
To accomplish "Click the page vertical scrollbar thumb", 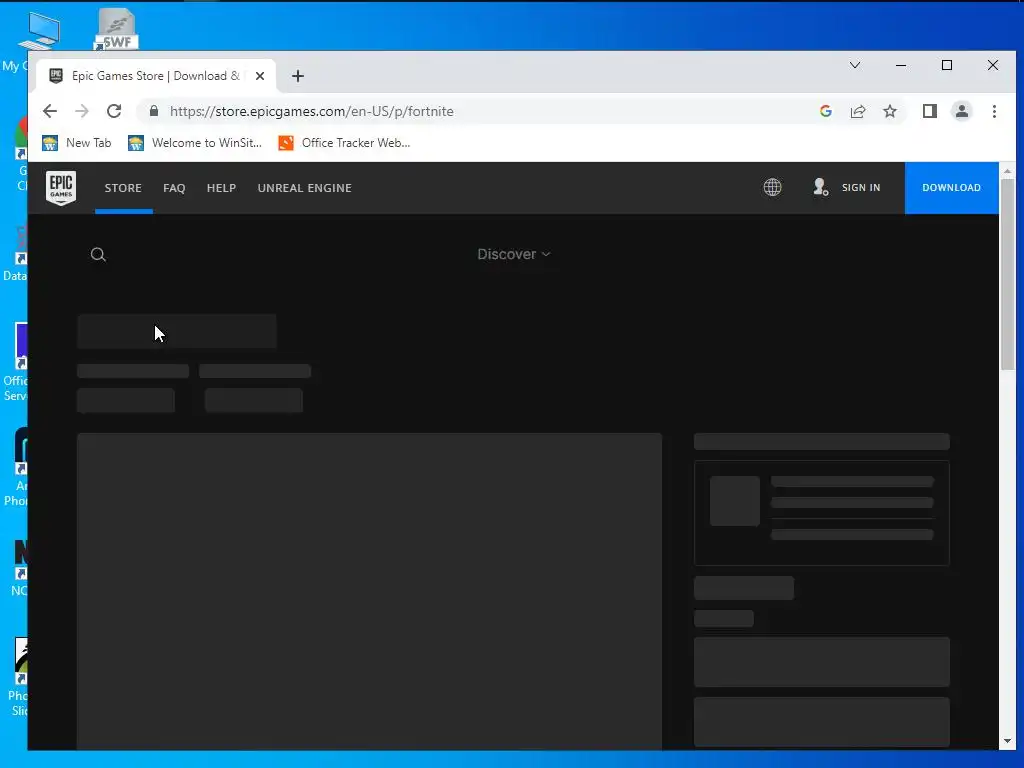I will [1007, 274].
